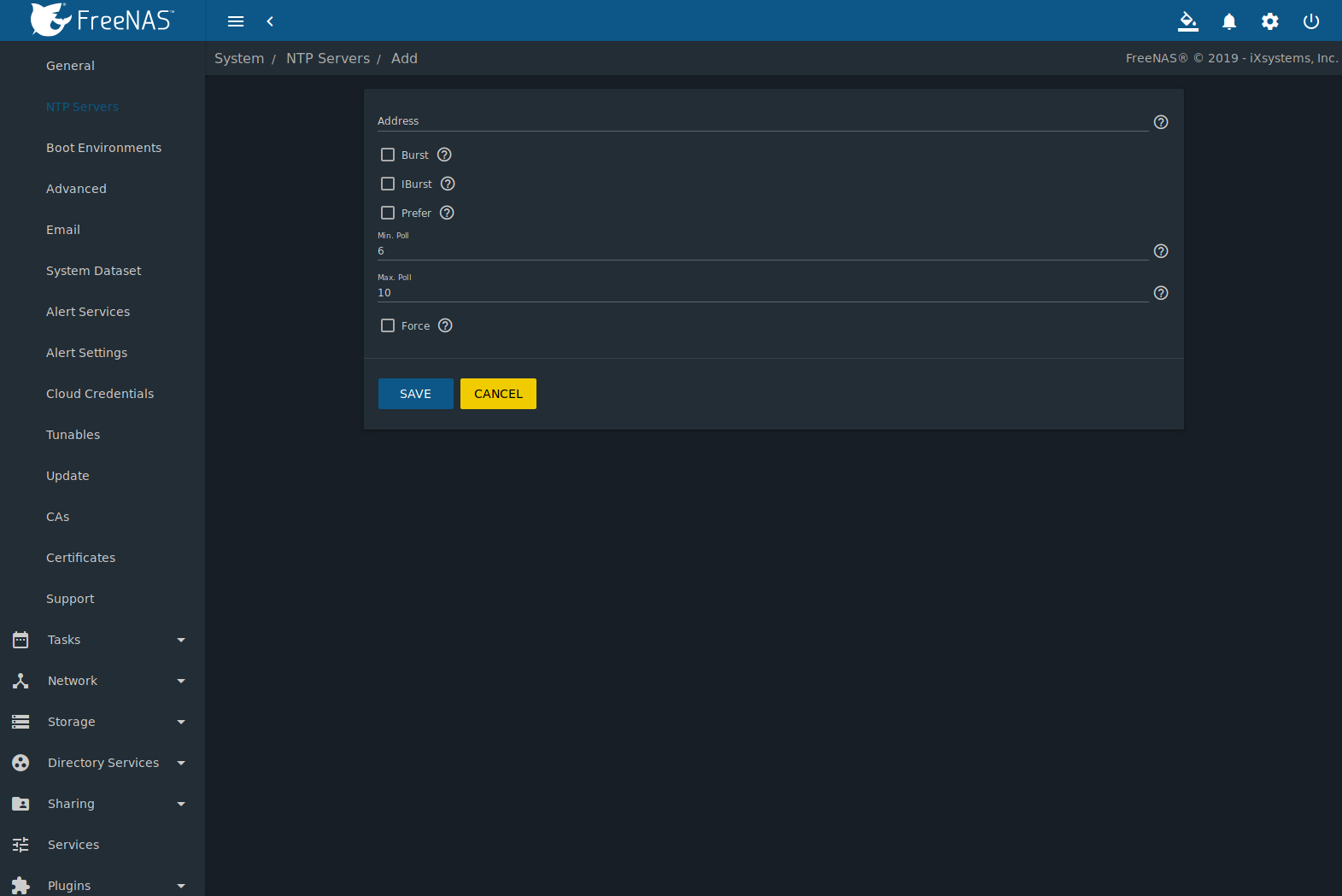Open General in the System menu
The image size is (1342, 896).
coord(70,66)
